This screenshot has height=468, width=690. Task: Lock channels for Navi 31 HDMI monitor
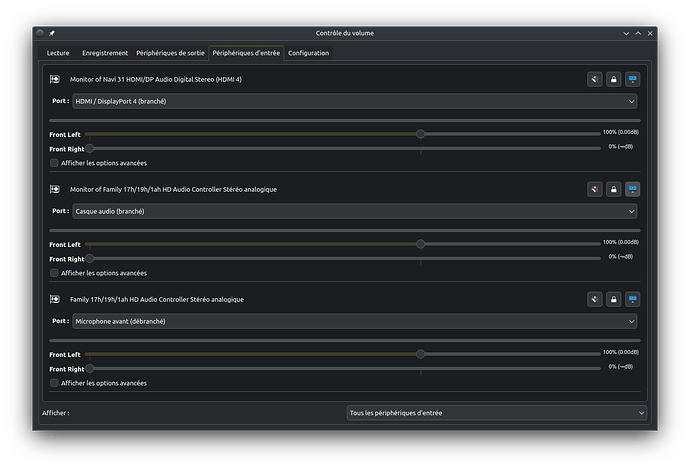pos(613,79)
